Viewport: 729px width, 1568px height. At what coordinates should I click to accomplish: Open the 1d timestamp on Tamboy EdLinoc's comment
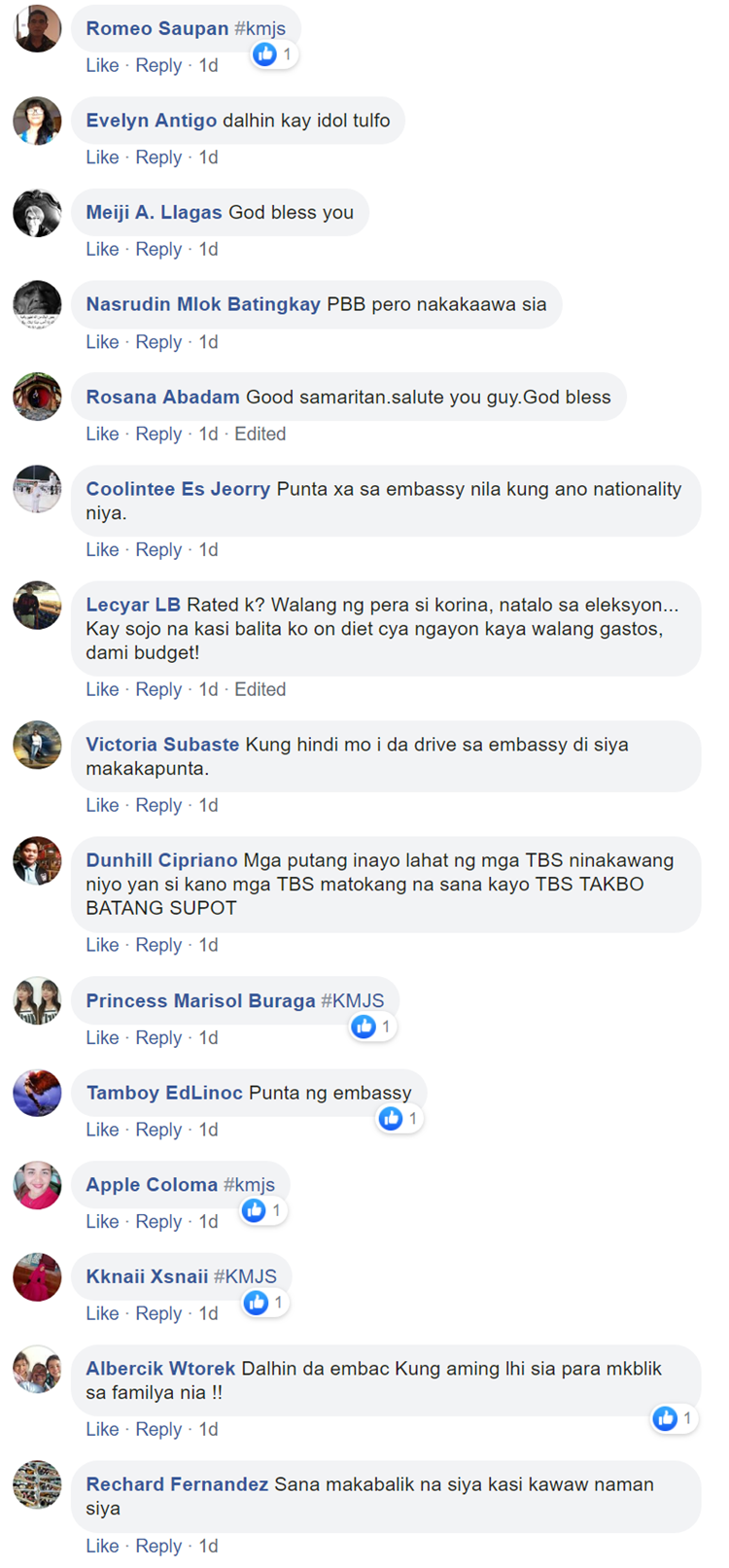point(208,1130)
